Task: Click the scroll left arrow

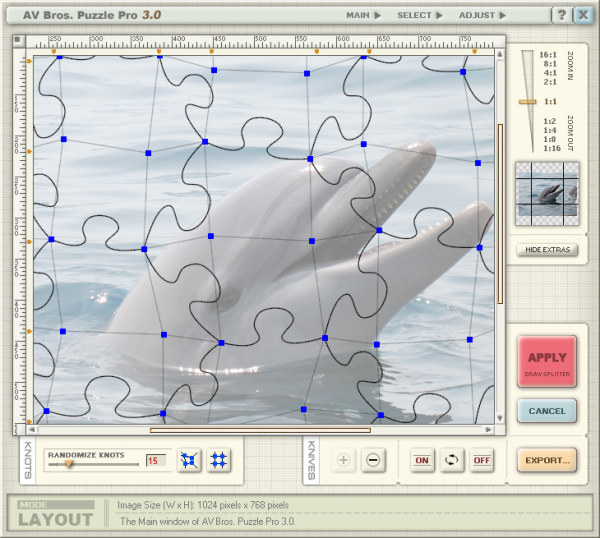Action: pos(32,430)
